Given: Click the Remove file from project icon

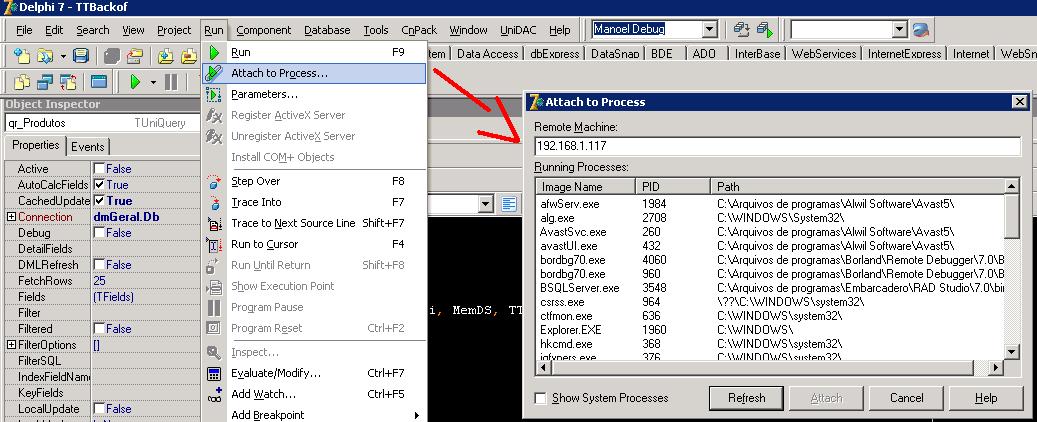Looking at the screenshot, I should [x=190, y=56].
